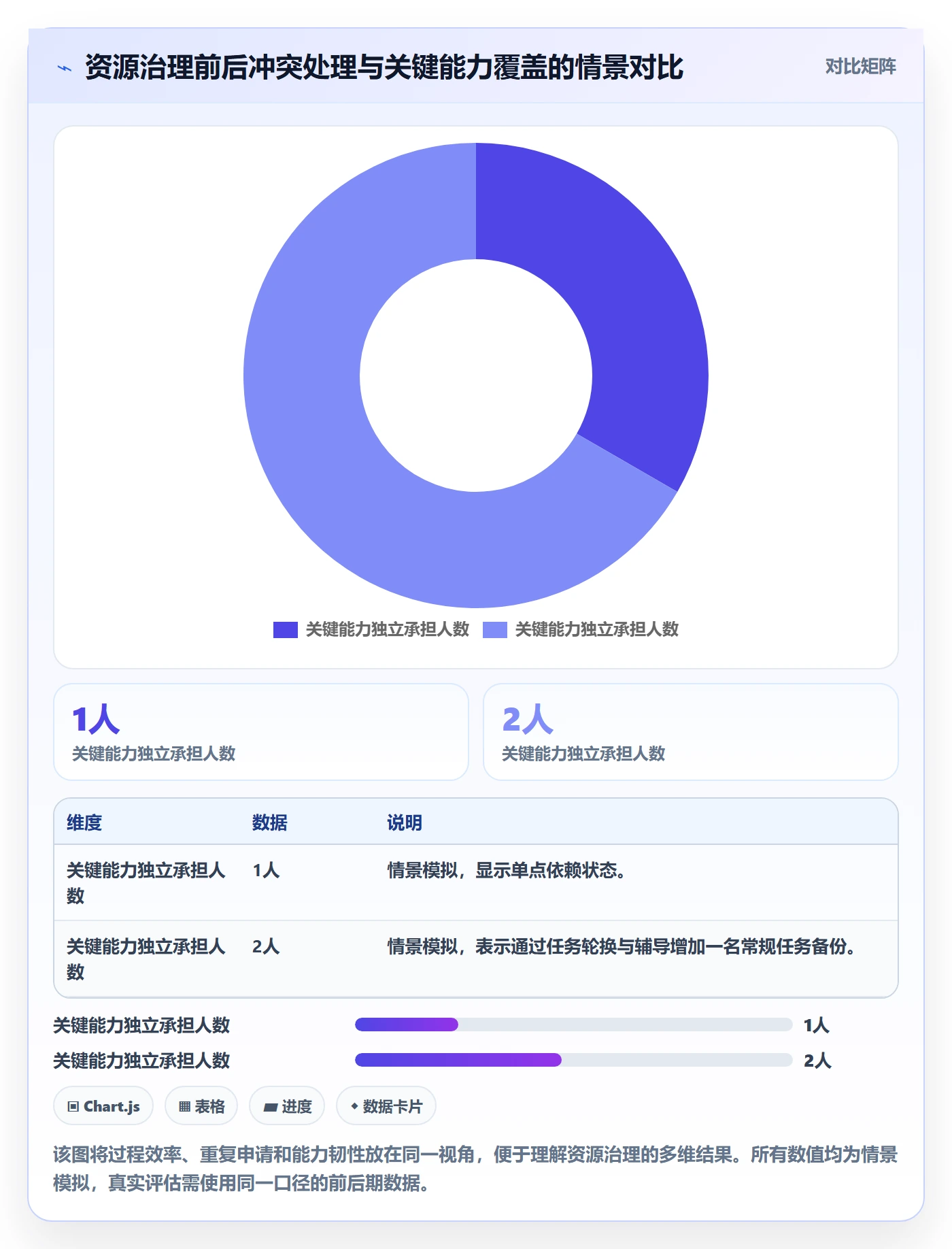Click the Chart.js tag
Viewport: 952px width, 1249px height.
(103, 1106)
